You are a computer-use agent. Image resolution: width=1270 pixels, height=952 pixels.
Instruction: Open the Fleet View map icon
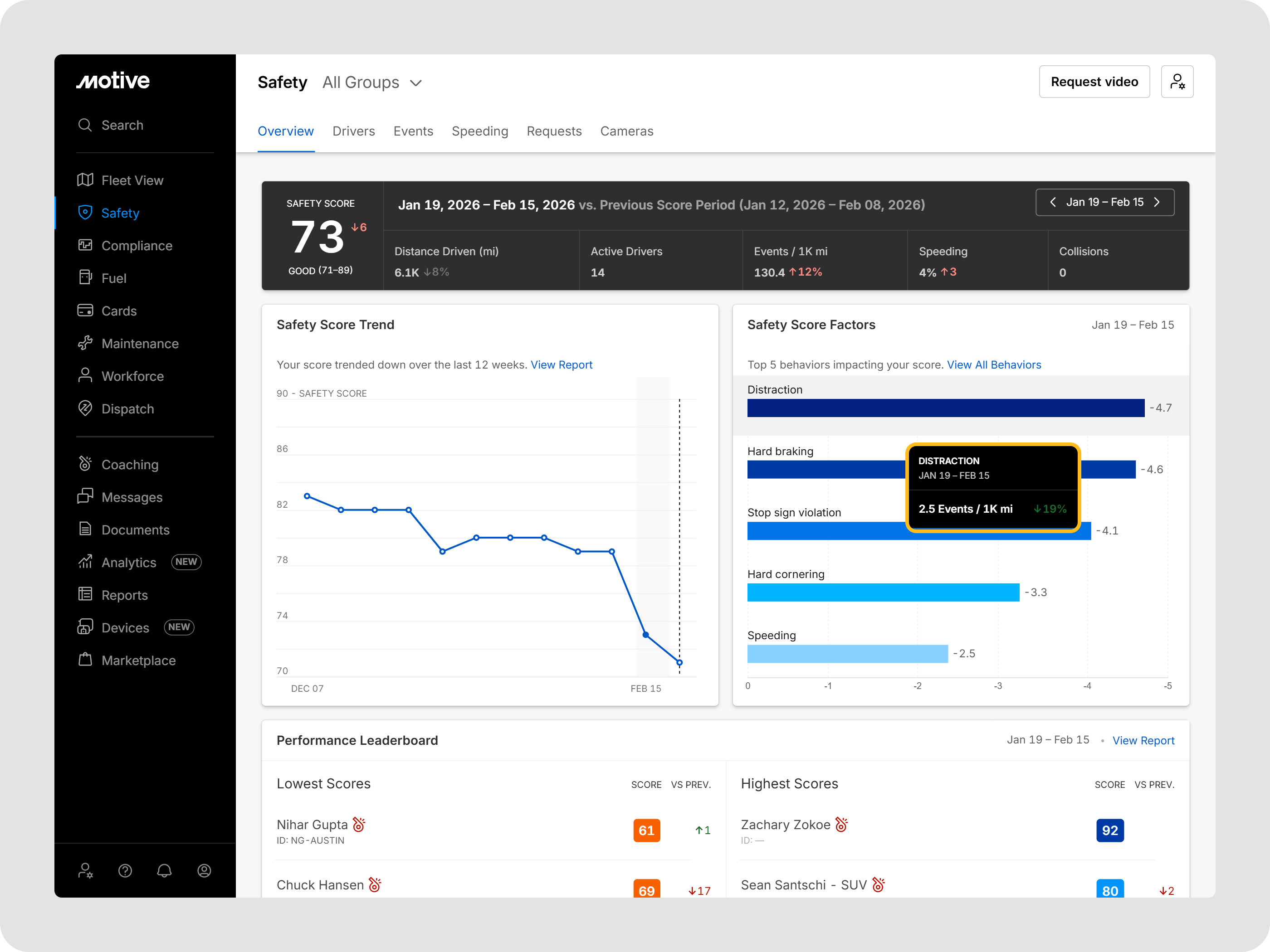point(85,180)
